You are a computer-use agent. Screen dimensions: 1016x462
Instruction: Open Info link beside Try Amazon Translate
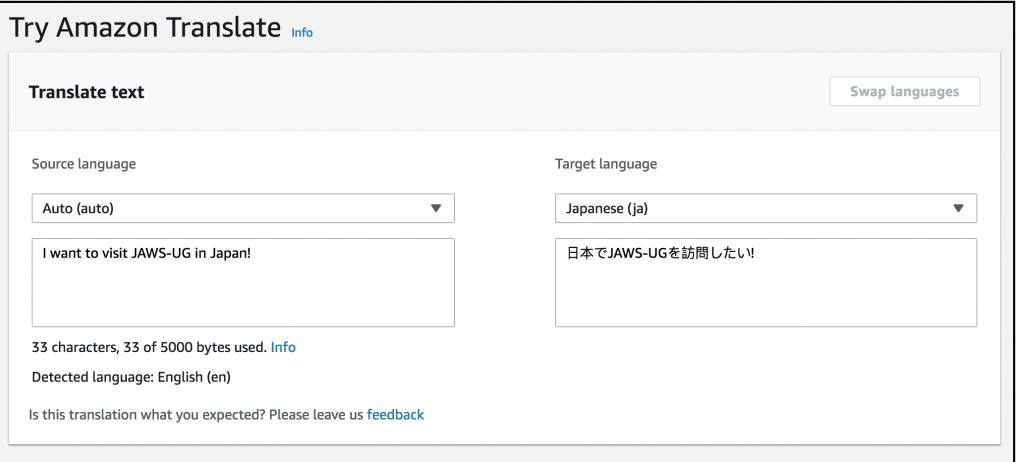tap(302, 32)
